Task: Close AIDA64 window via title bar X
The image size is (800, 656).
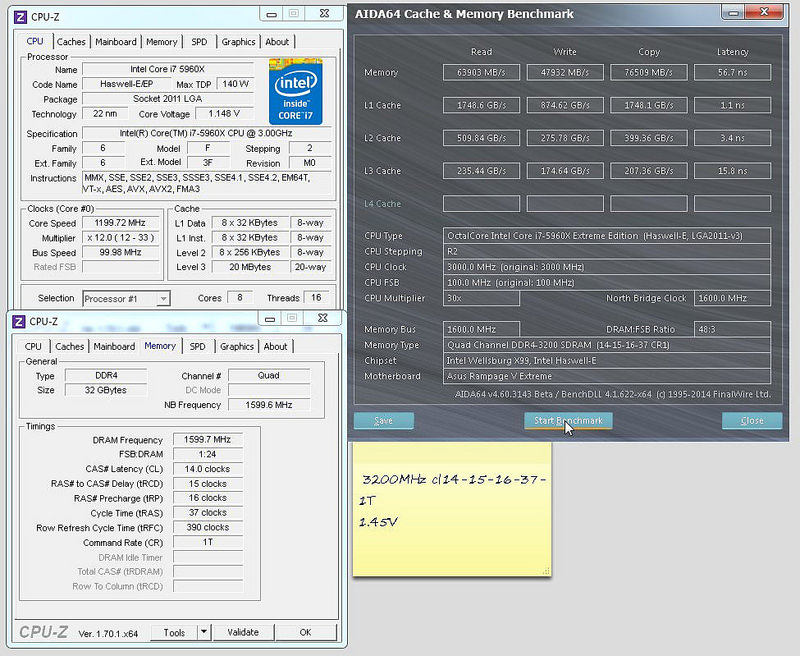Action: (x=764, y=12)
